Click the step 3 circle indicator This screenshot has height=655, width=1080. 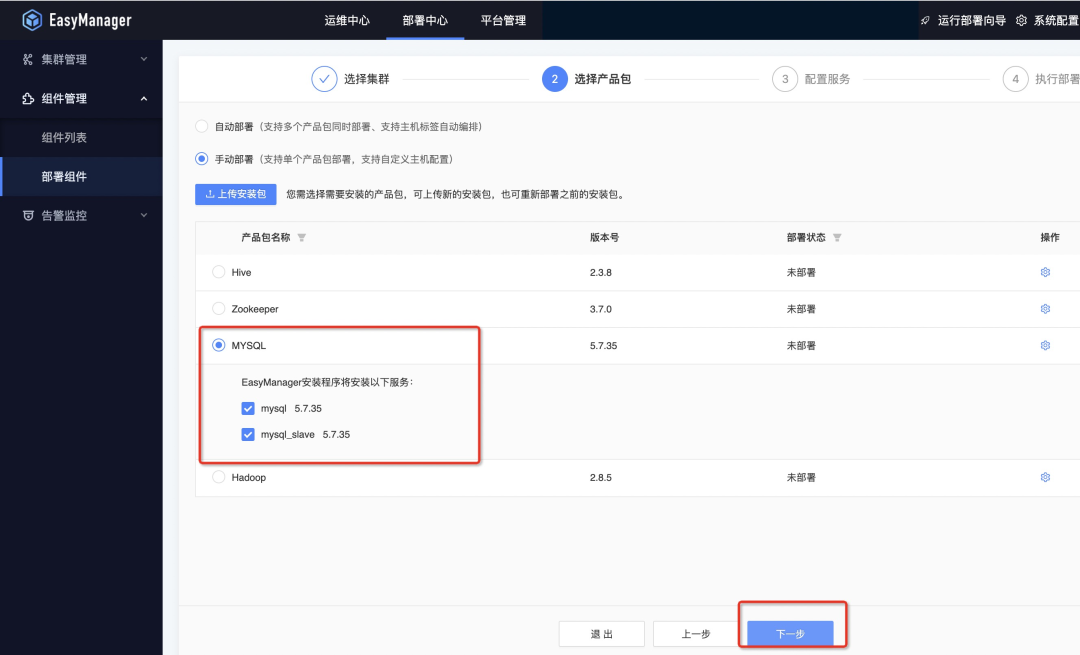coord(785,79)
